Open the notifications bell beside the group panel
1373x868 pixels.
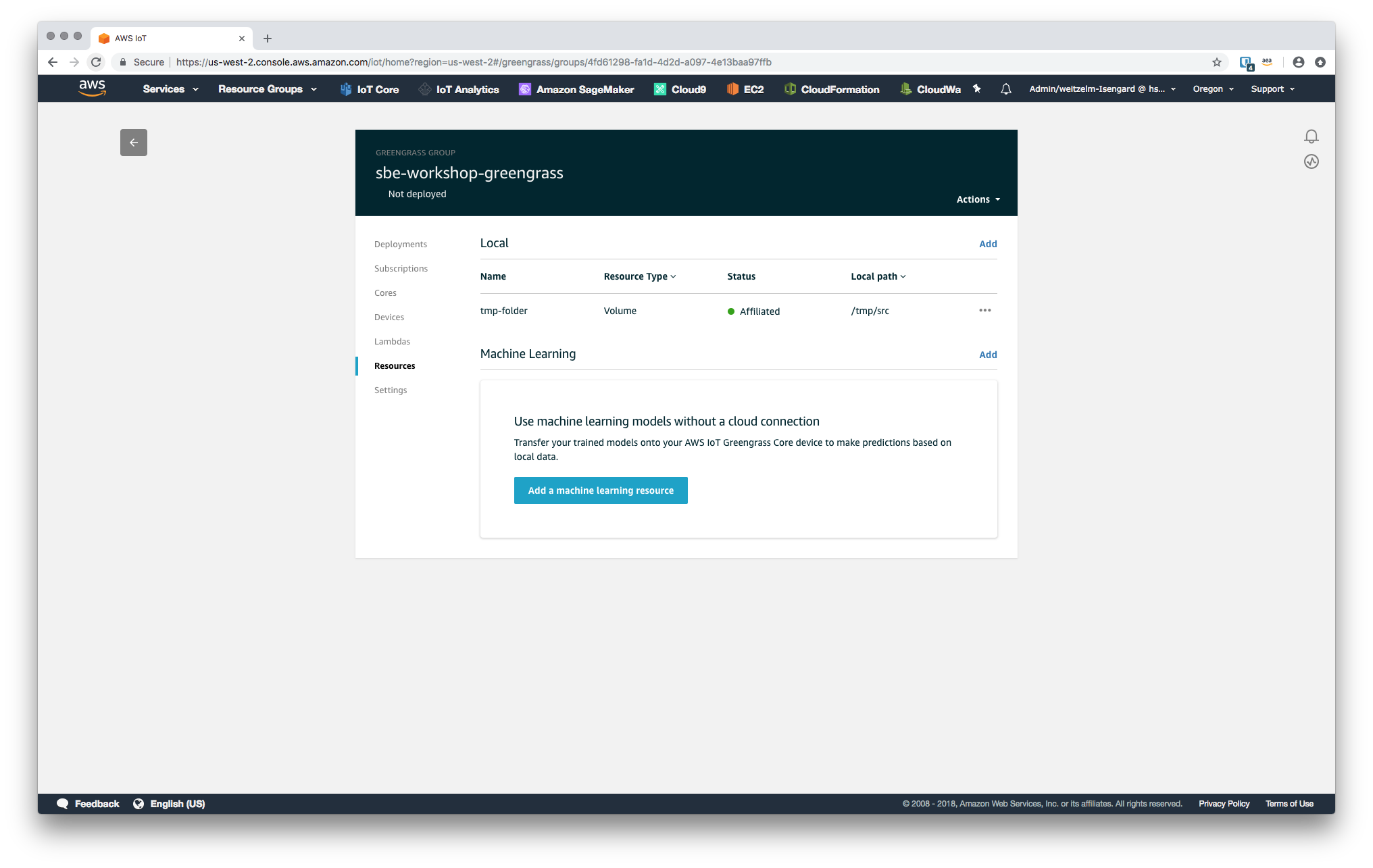pos(1311,136)
